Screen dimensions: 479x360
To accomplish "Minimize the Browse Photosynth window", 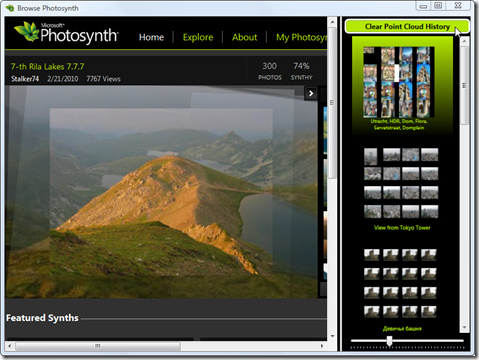I will tap(423, 6).
